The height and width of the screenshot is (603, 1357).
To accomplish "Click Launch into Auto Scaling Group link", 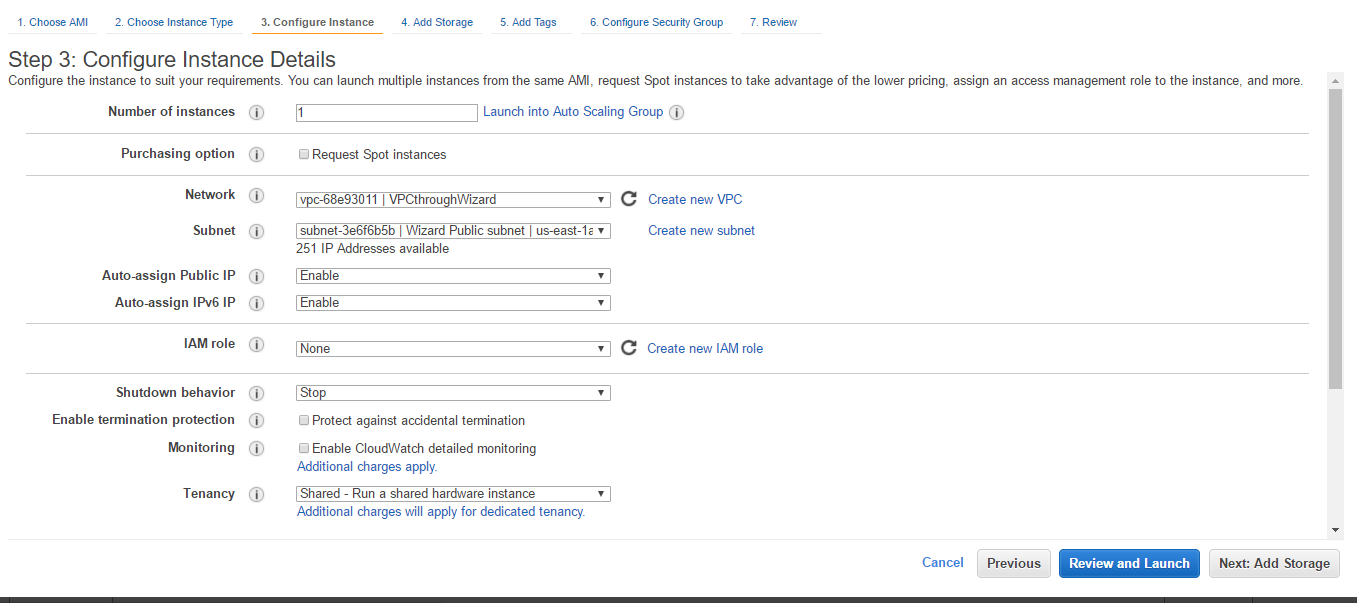I will pyautogui.click(x=573, y=111).
